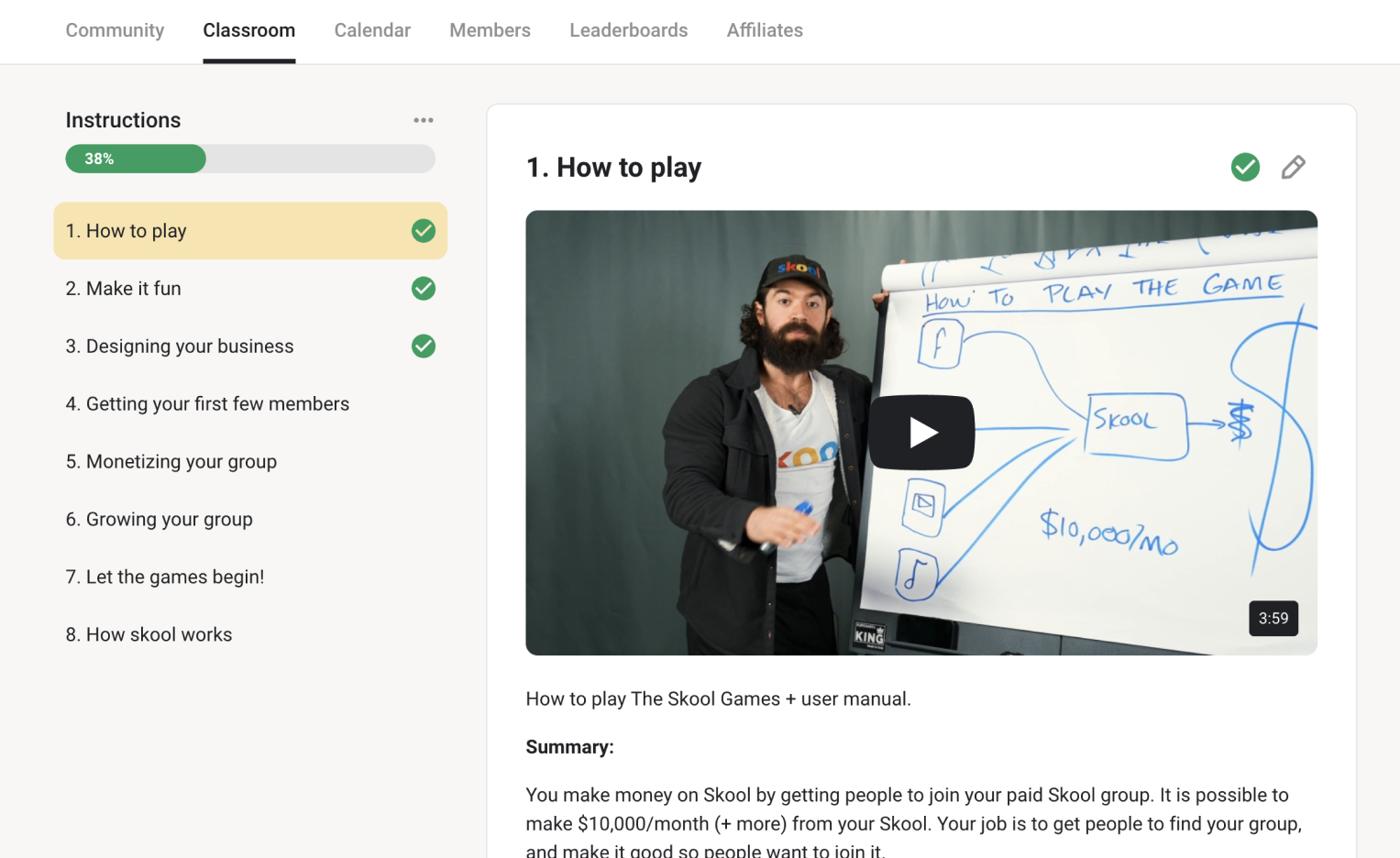The width and height of the screenshot is (1400, 858).
Task: Toggle the checkmark on Make it fun
Action: pyautogui.click(x=423, y=289)
